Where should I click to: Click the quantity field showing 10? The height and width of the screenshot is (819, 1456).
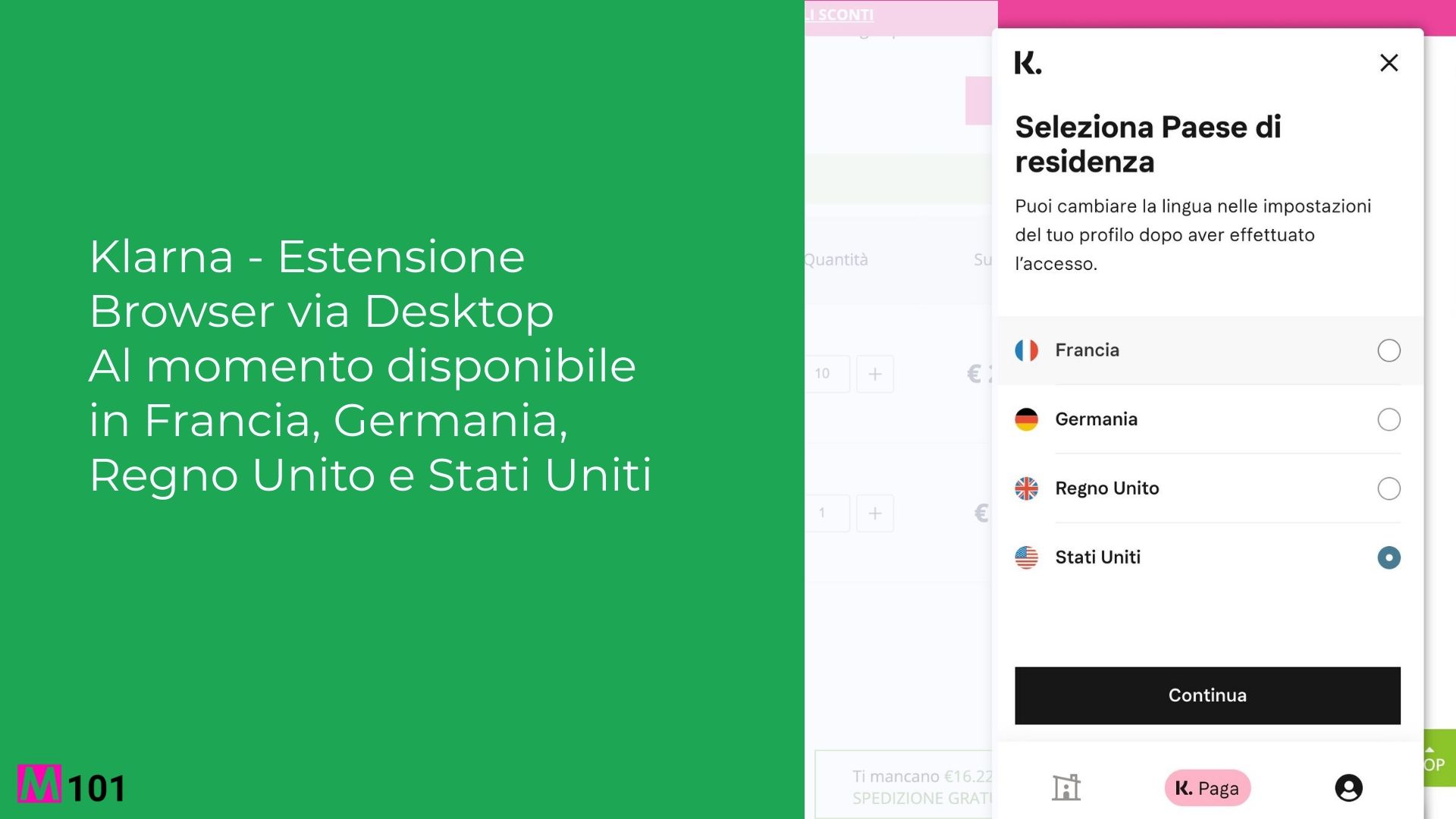click(827, 374)
